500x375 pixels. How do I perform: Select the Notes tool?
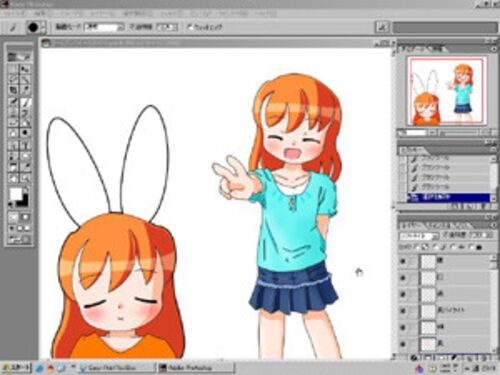pyautogui.click(x=13, y=166)
